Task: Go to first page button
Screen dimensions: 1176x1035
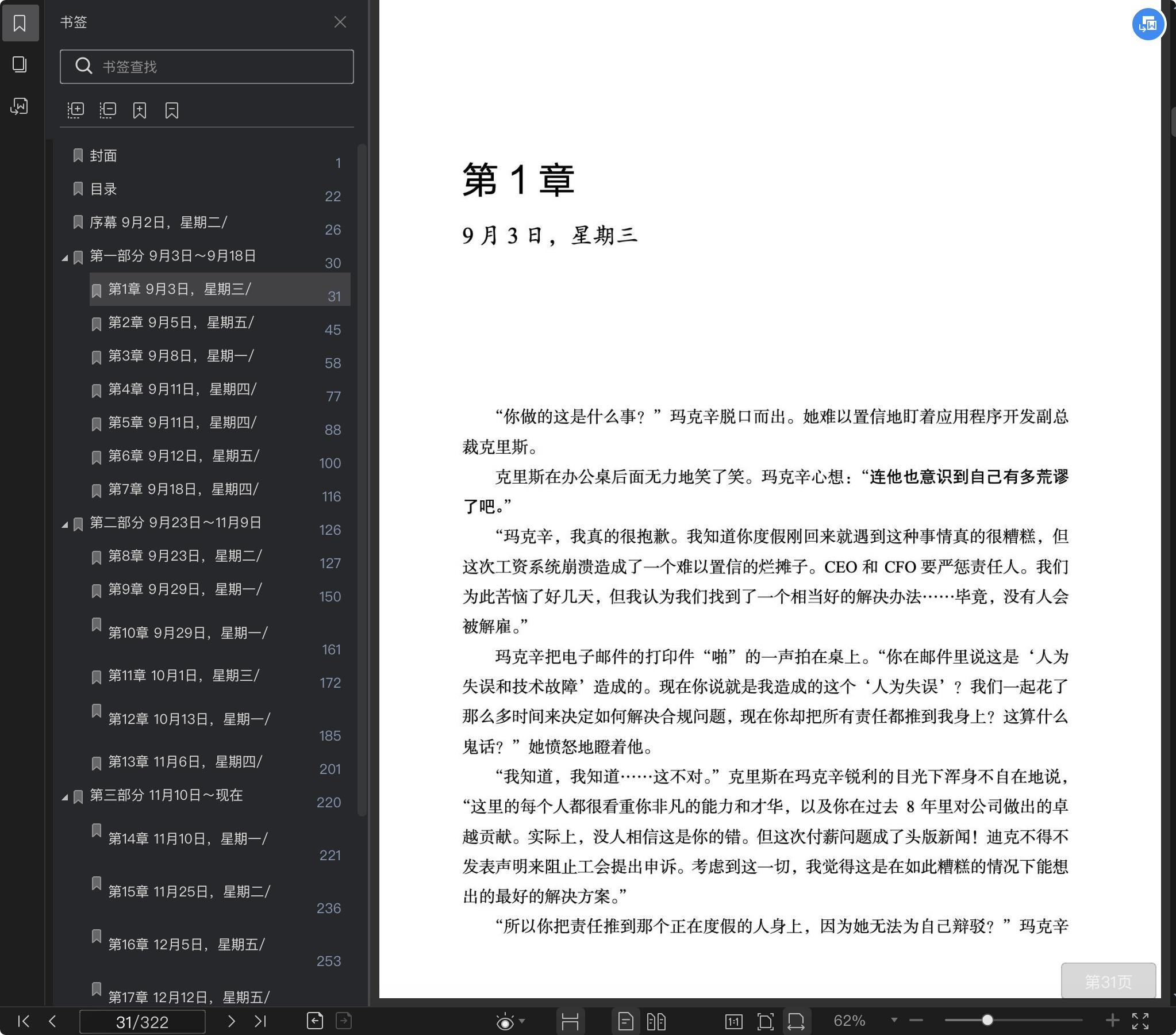Action: pos(24,1021)
